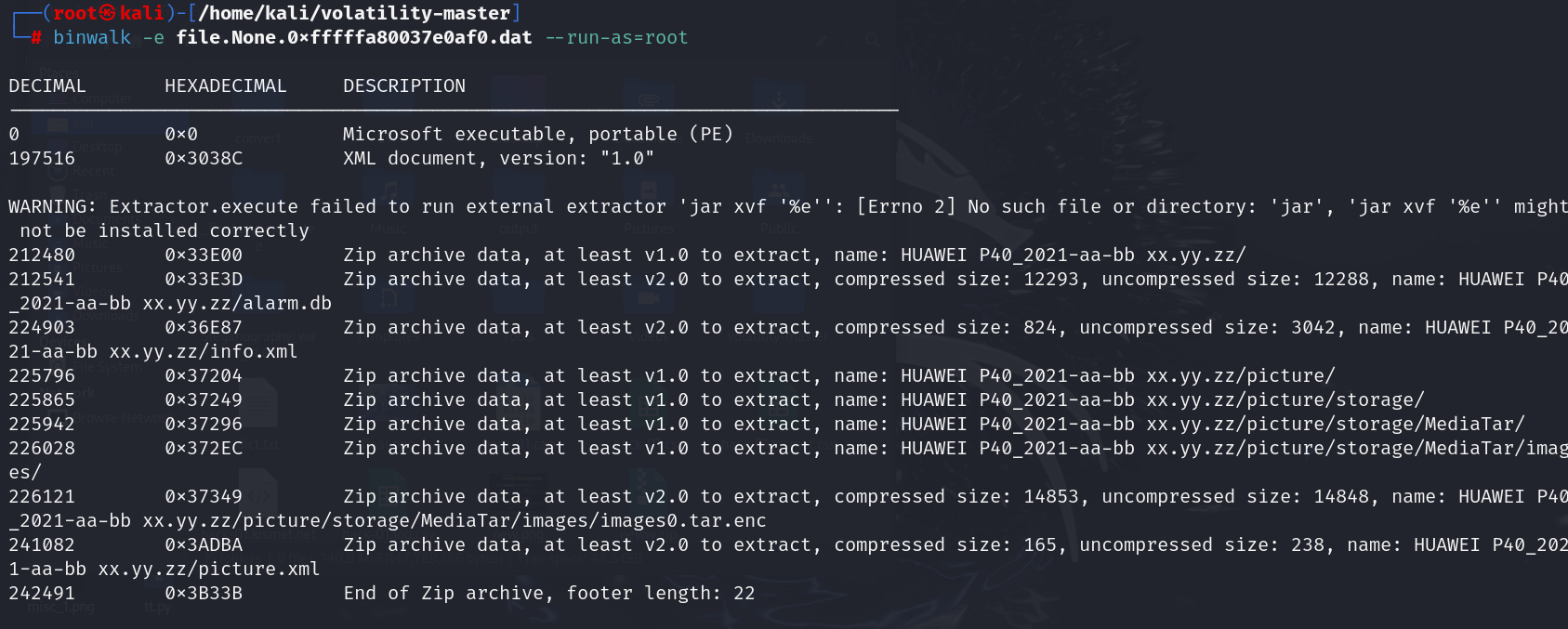
Task: Click hexadecimal offset 0x3B33B
Action: [204, 593]
